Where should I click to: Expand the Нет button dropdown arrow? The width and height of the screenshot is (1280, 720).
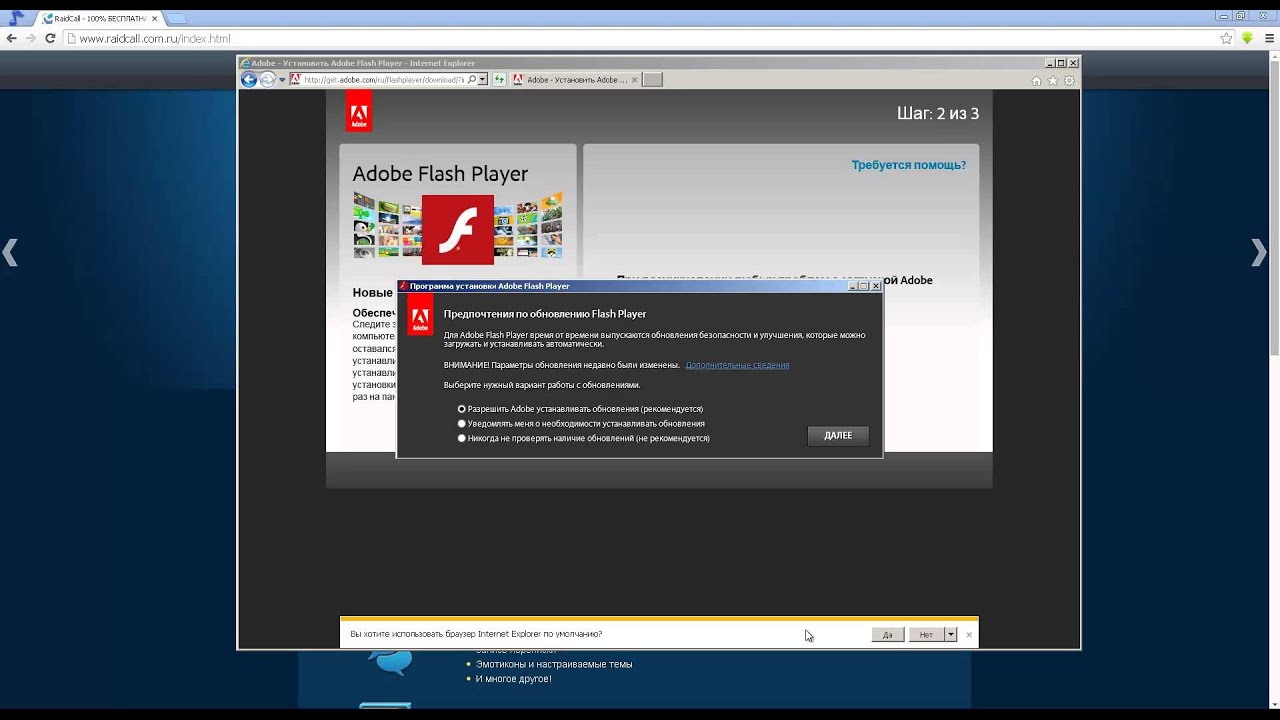point(951,634)
